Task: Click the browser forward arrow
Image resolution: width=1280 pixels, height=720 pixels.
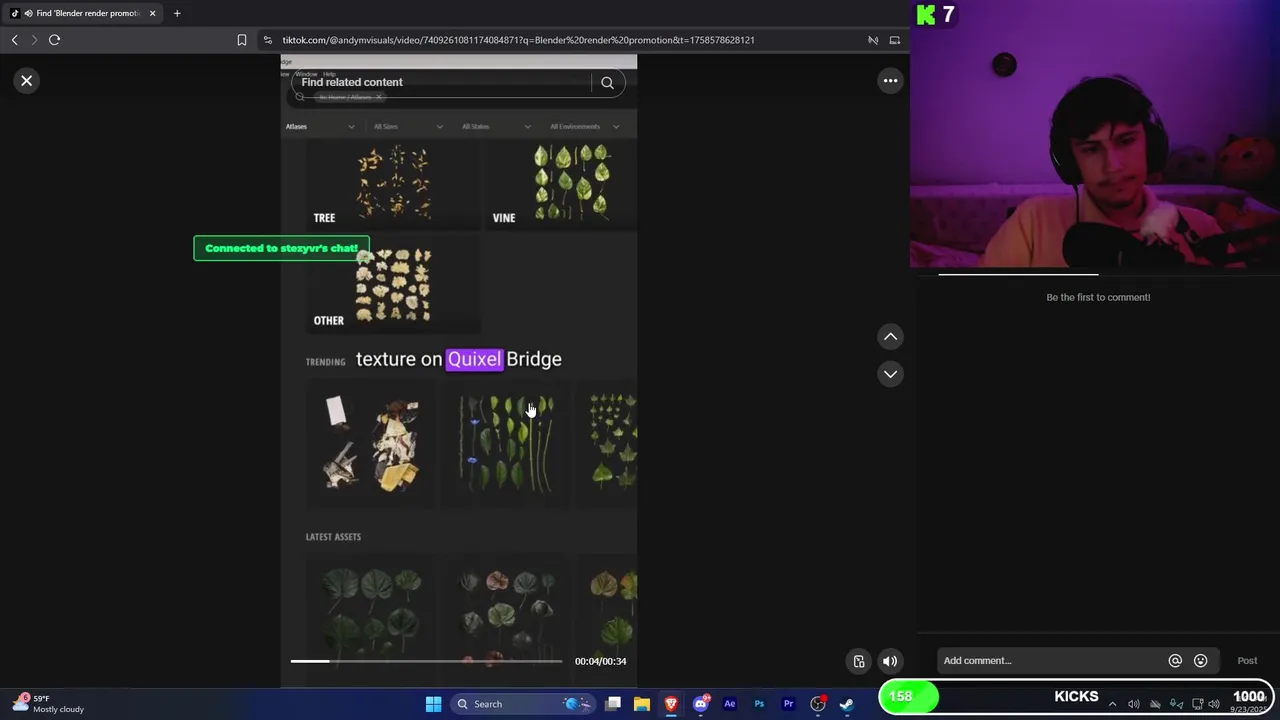Action: 34,40
